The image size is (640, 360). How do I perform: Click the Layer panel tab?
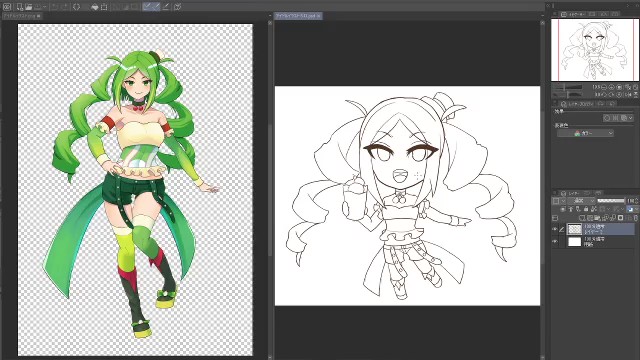570,193
